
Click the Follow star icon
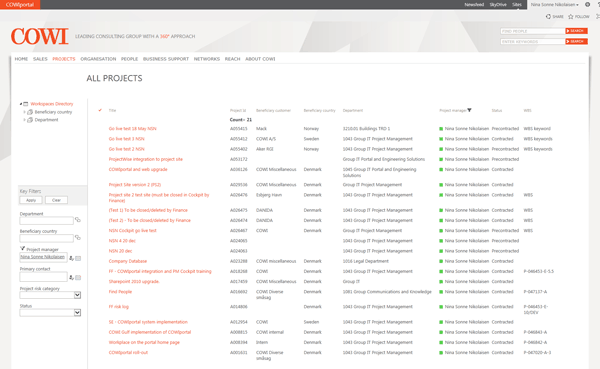coord(571,16)
